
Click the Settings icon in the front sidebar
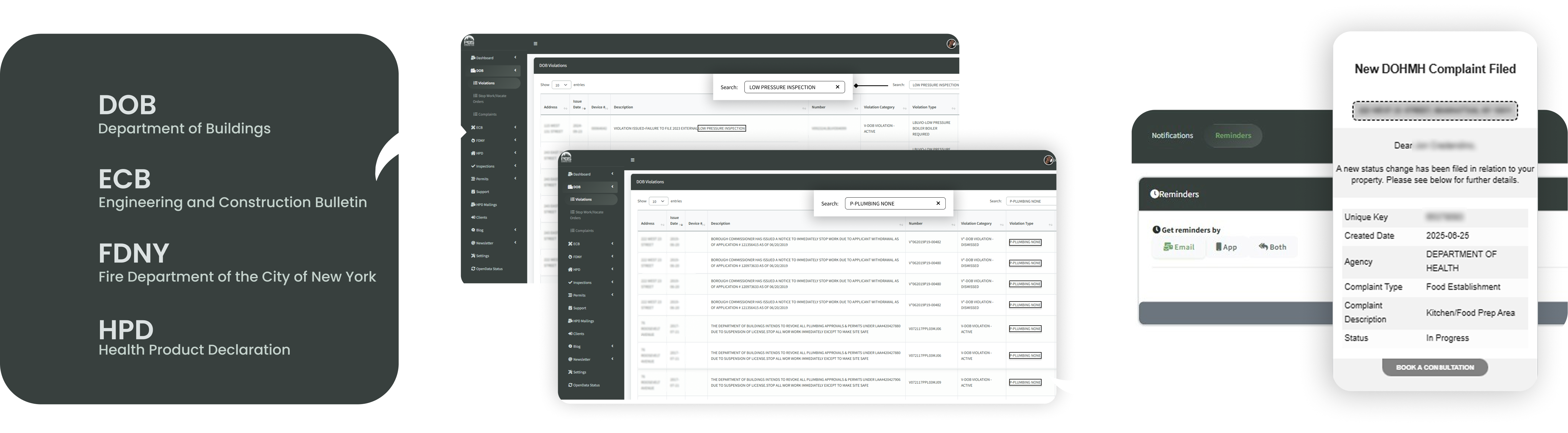pyautogui.click(x=570, y=372)
